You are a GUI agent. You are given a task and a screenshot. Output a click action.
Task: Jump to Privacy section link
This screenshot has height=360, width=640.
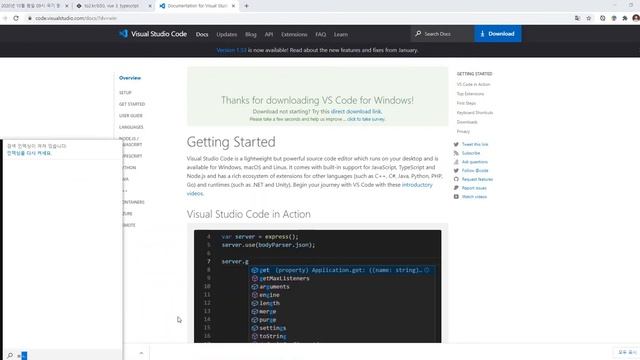tap(463, 131)
